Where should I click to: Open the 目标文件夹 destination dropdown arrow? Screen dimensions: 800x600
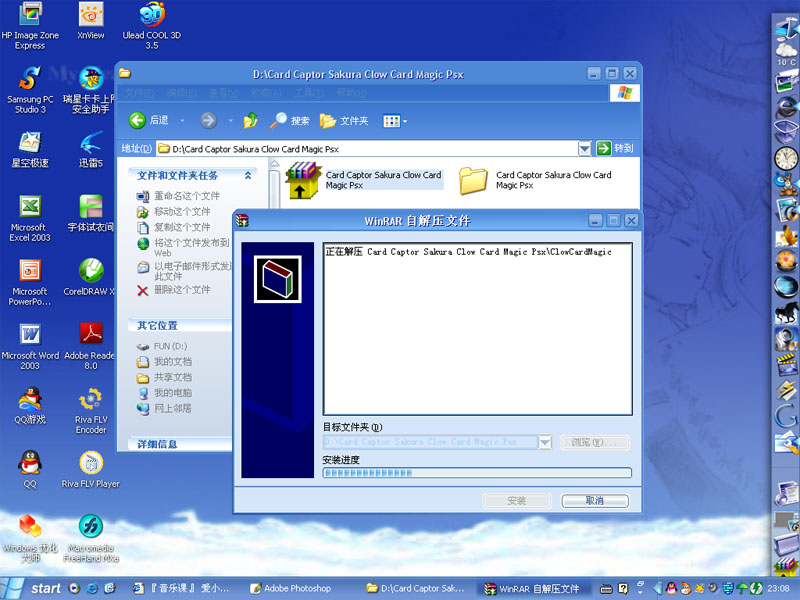(545, 442)
